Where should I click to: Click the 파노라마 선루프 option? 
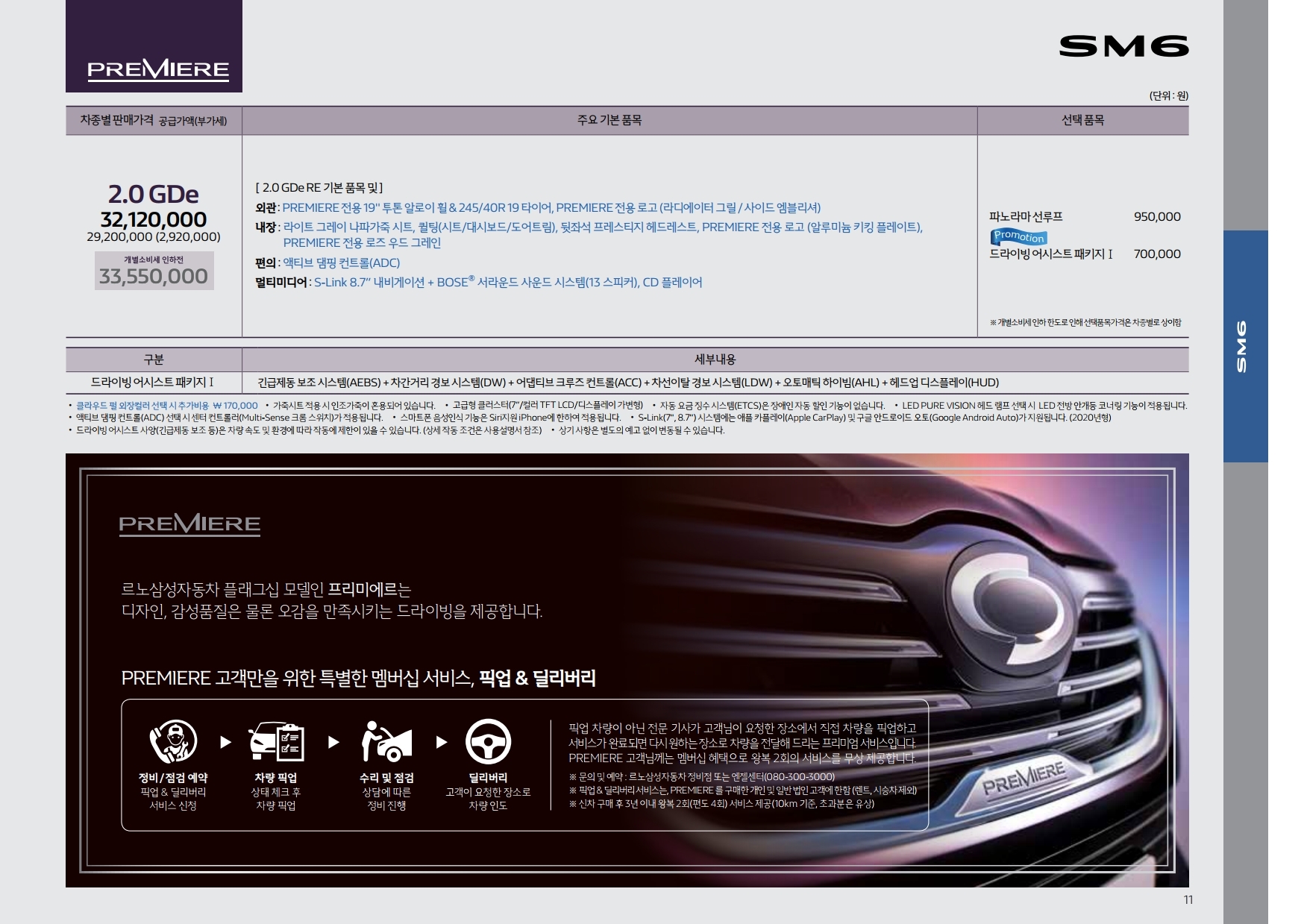pos(1026,217)
